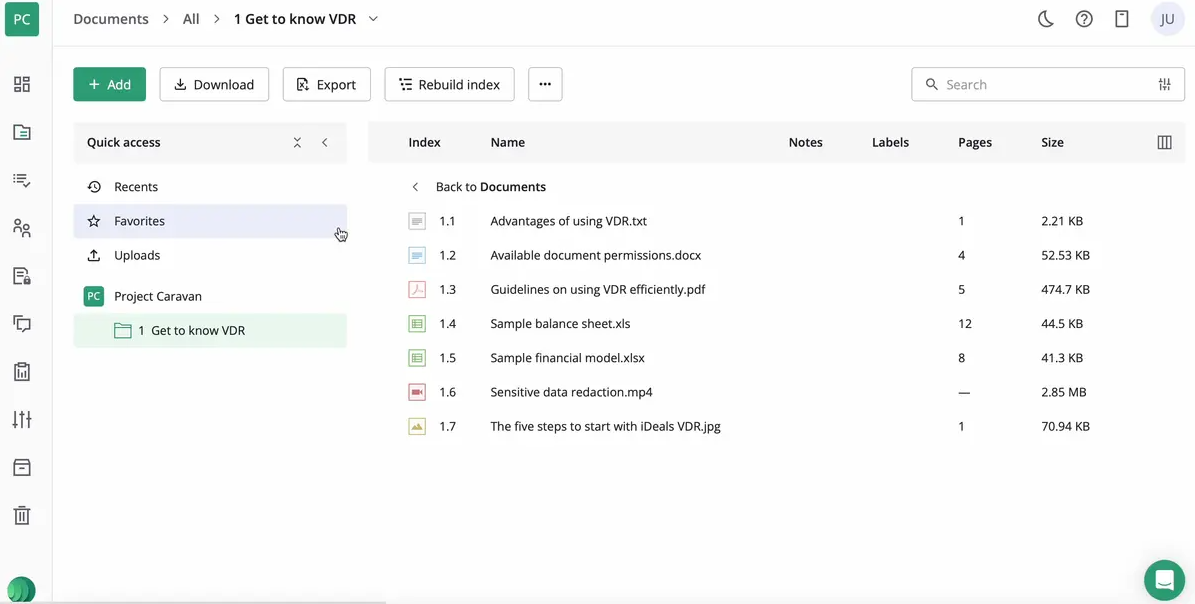The height and width of the screenshot is (604, 1195).
Task: Select All in the breadcrumb navigation
Action: (190, 18)
